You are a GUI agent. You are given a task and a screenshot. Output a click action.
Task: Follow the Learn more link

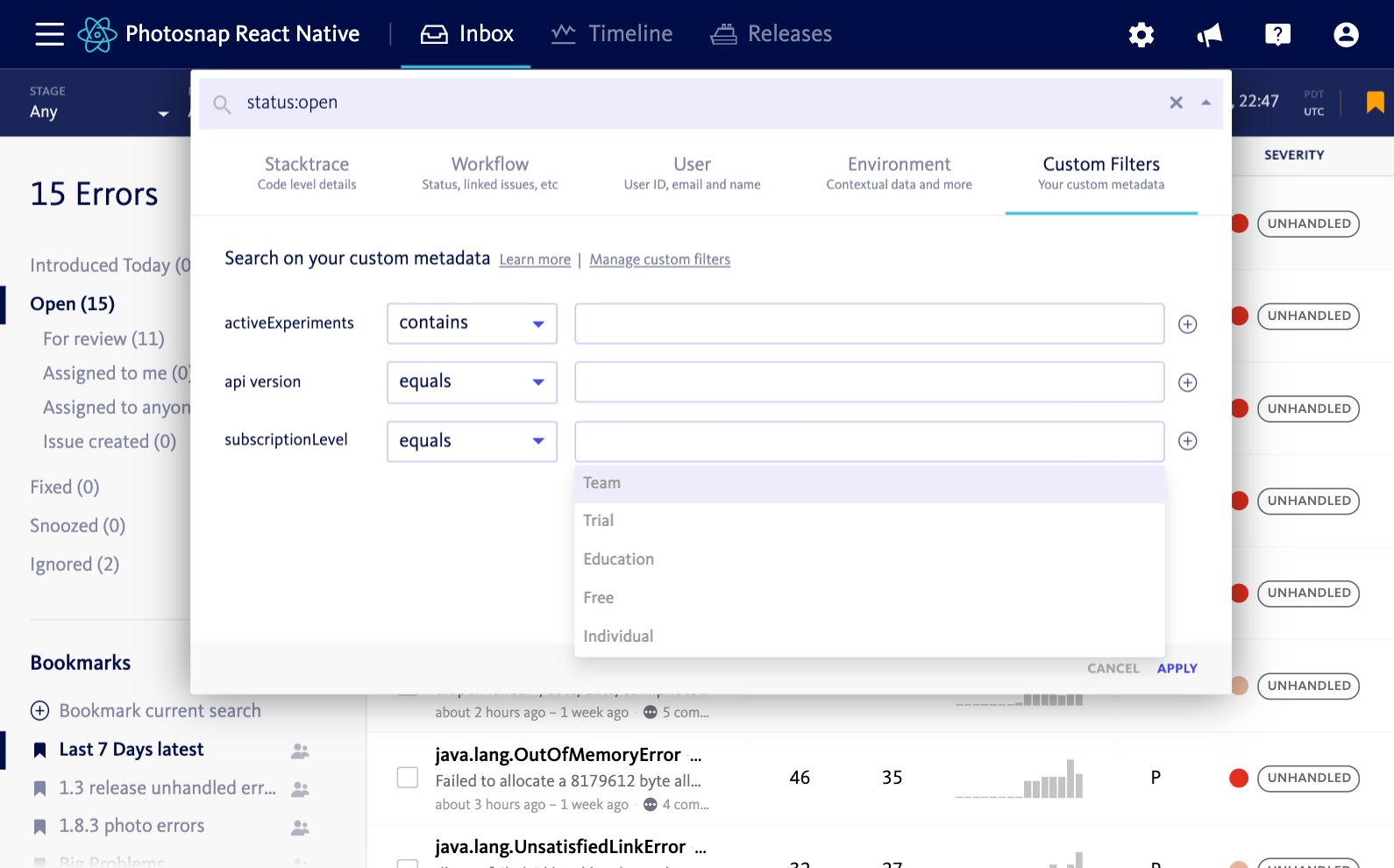[535, 260]
